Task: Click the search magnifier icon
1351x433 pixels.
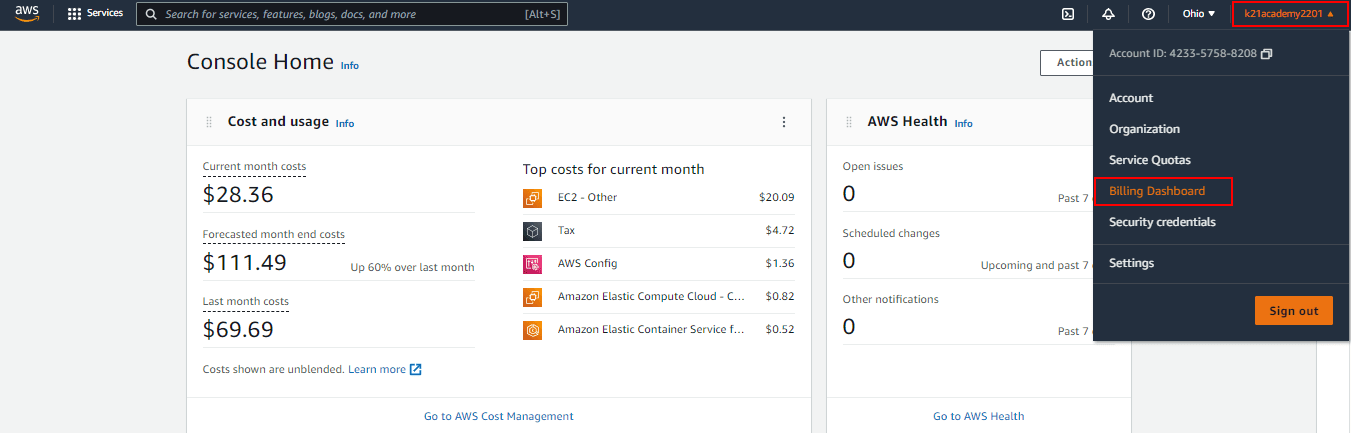Action: (x=150, y=15)
